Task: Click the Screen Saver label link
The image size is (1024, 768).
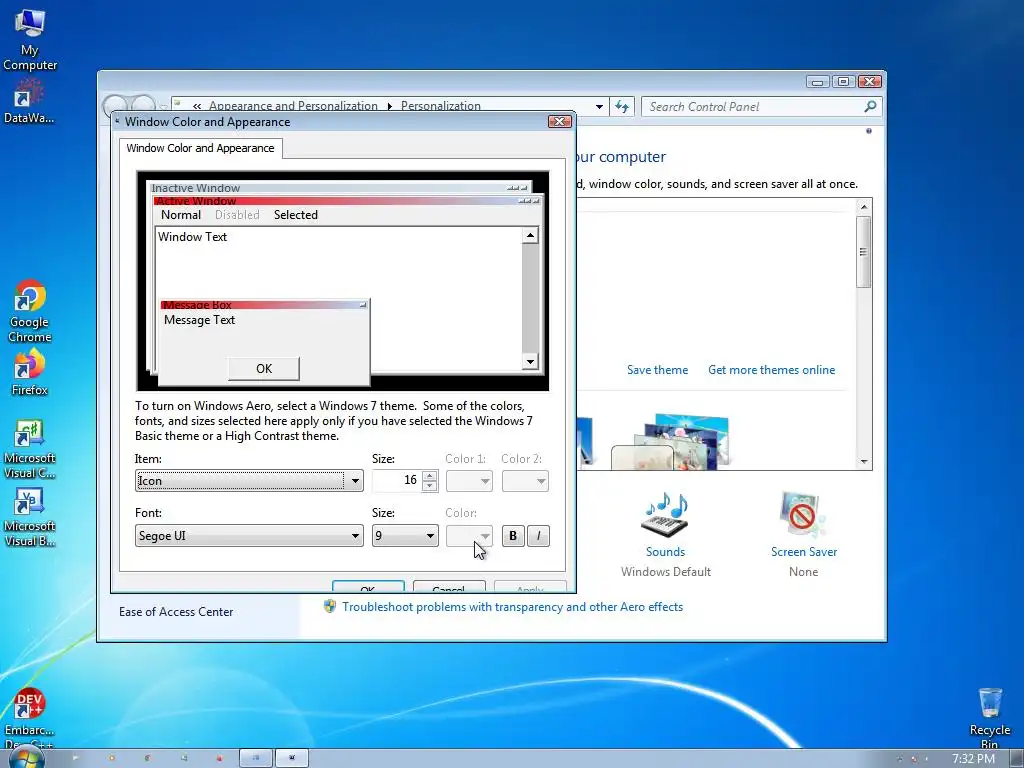Action: pyautogui.click(x=804, y=552)
